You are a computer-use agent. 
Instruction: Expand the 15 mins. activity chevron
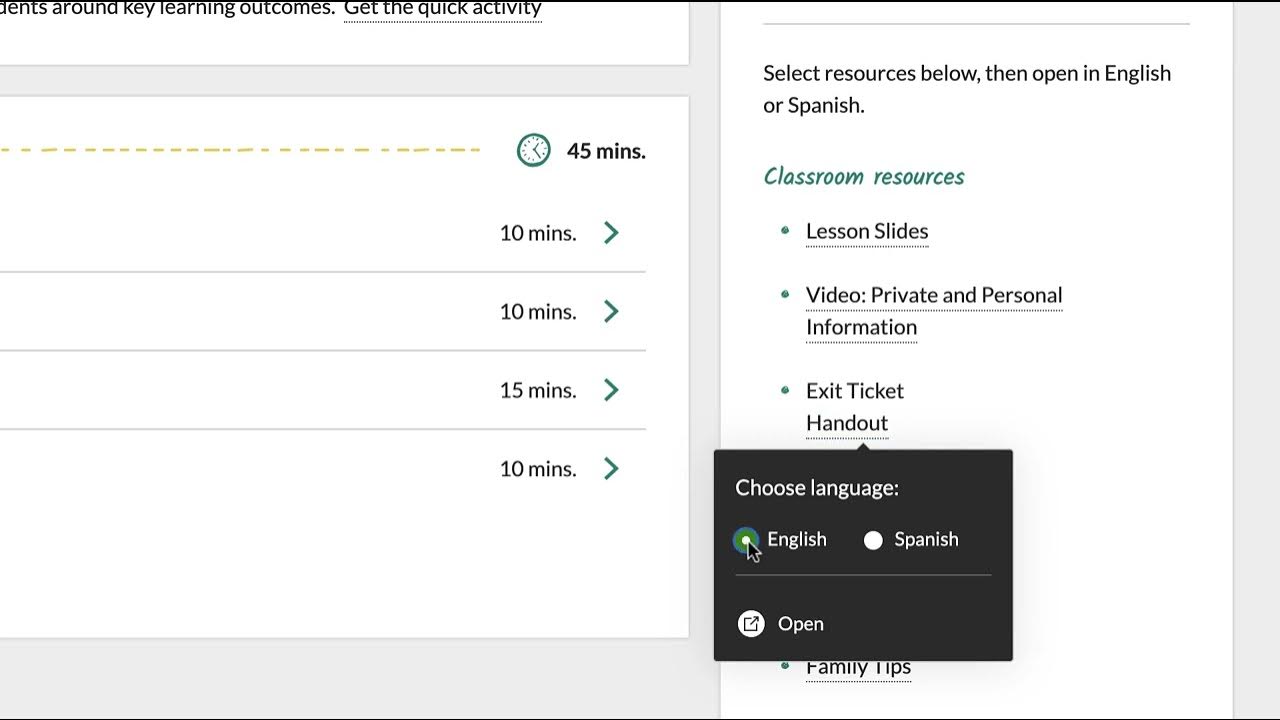[x=611, y=390]
